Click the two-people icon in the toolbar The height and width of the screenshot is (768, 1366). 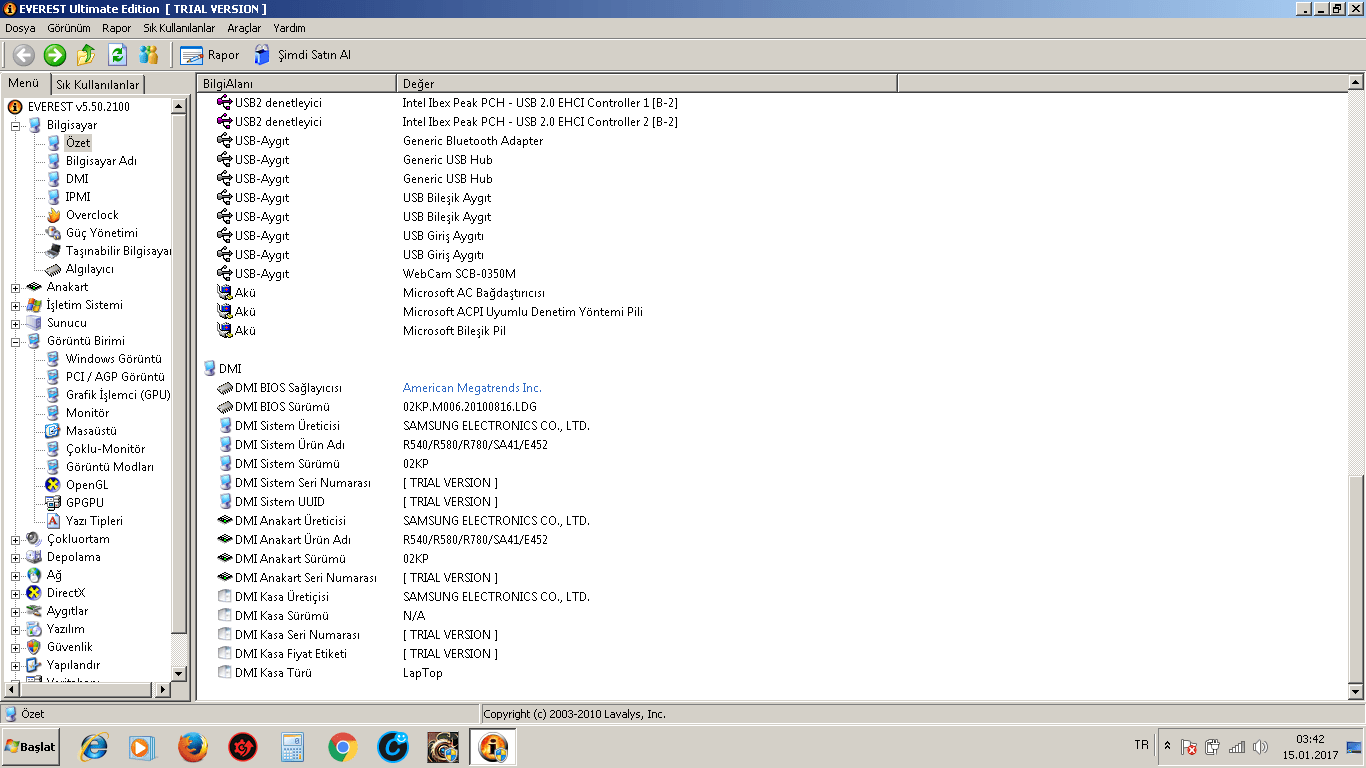tap(148, 55)
